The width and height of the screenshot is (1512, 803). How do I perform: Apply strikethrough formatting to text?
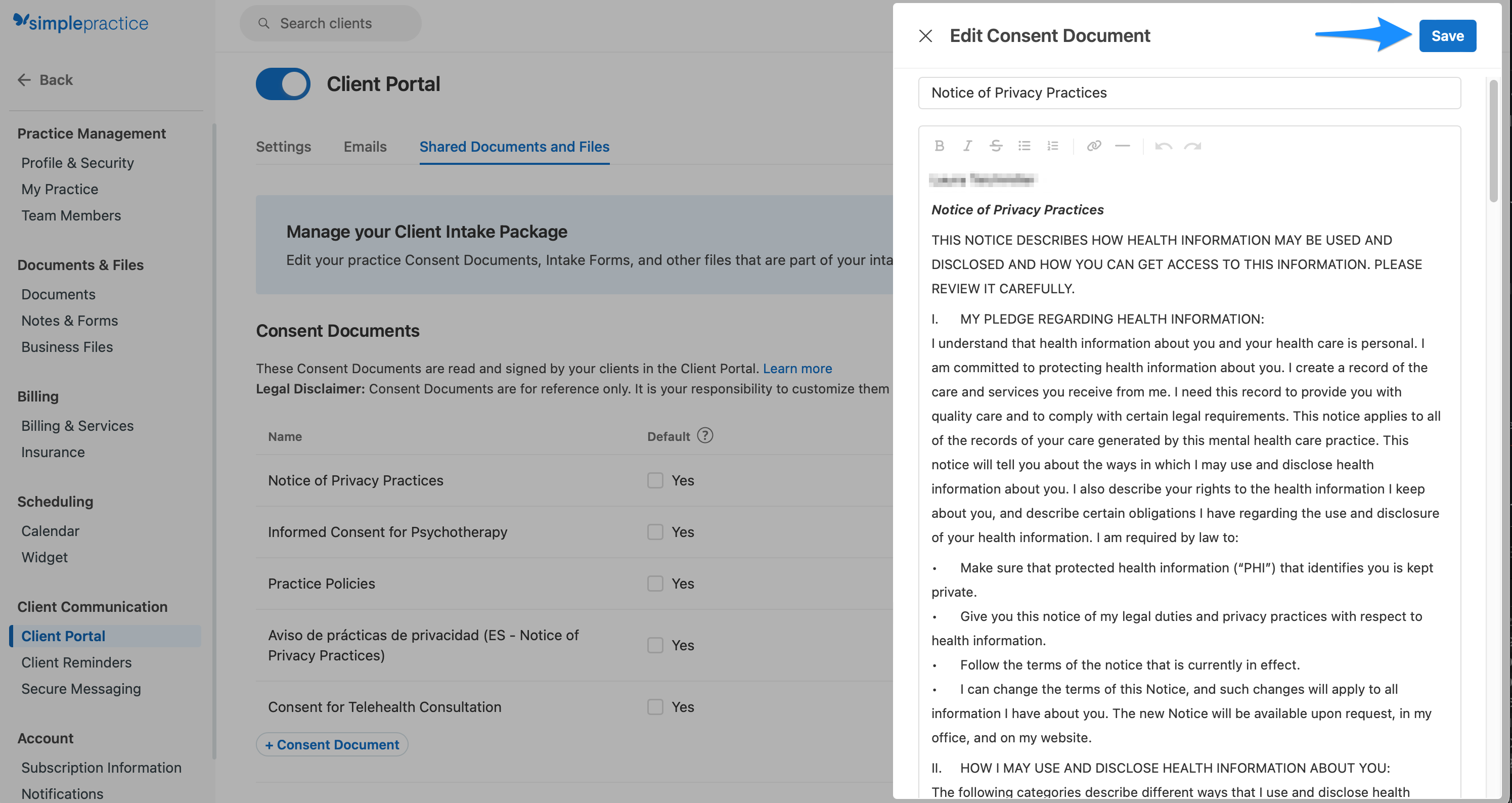coord(996,146)
